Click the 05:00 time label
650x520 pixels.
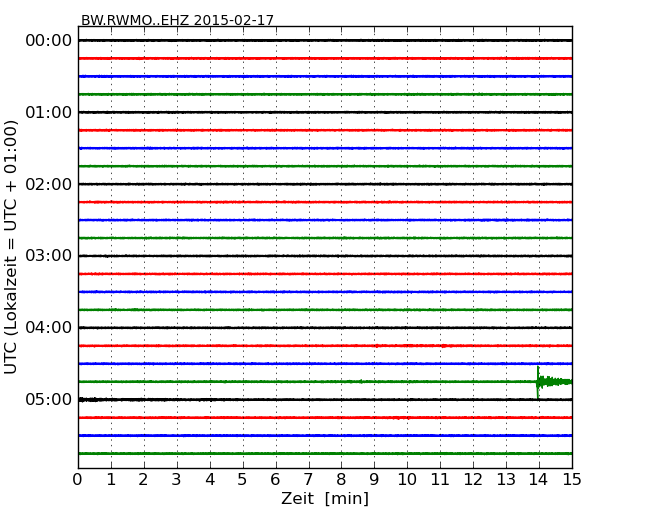tap(49, 399)
